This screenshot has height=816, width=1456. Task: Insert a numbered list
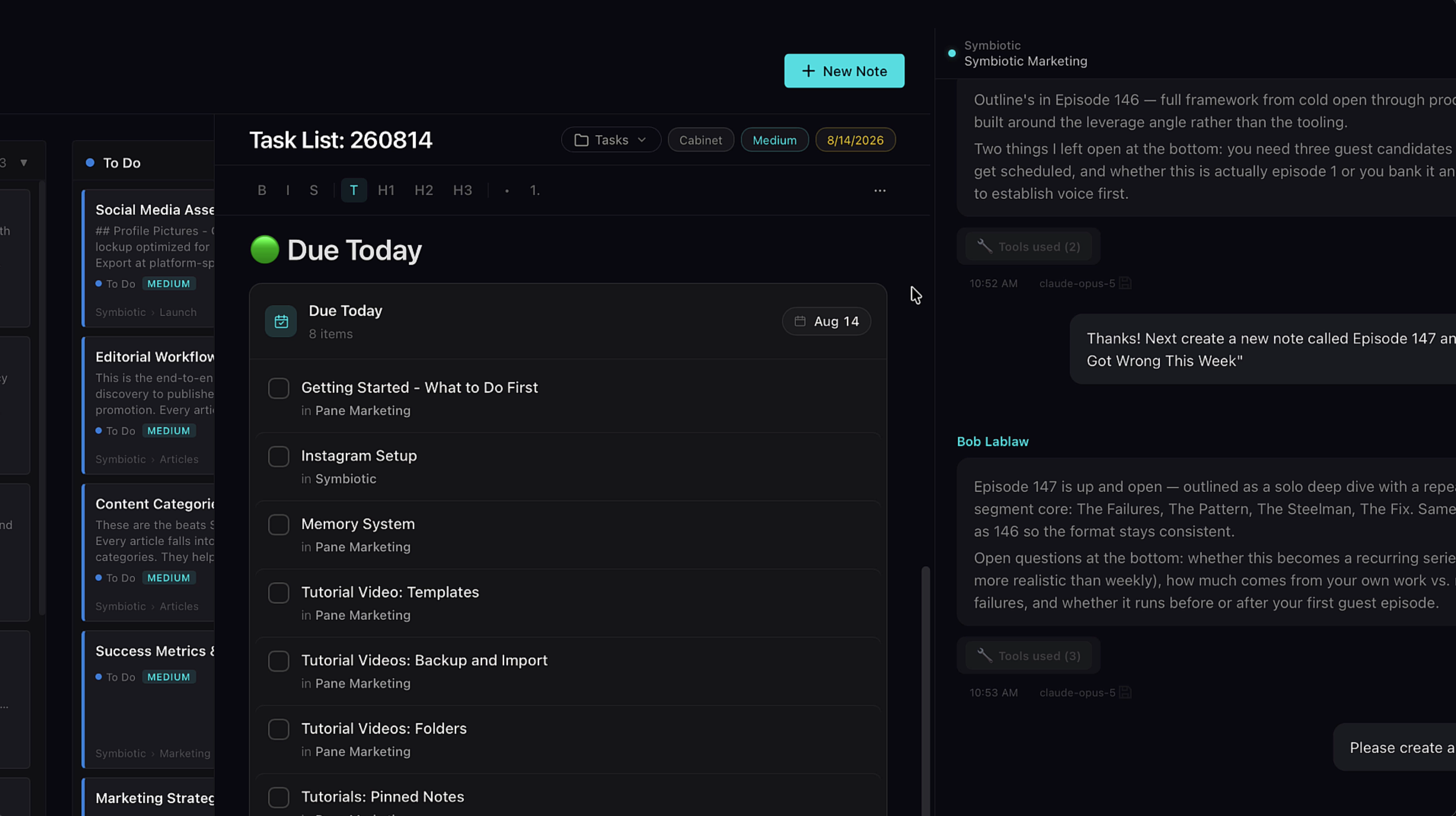point(535,190)
